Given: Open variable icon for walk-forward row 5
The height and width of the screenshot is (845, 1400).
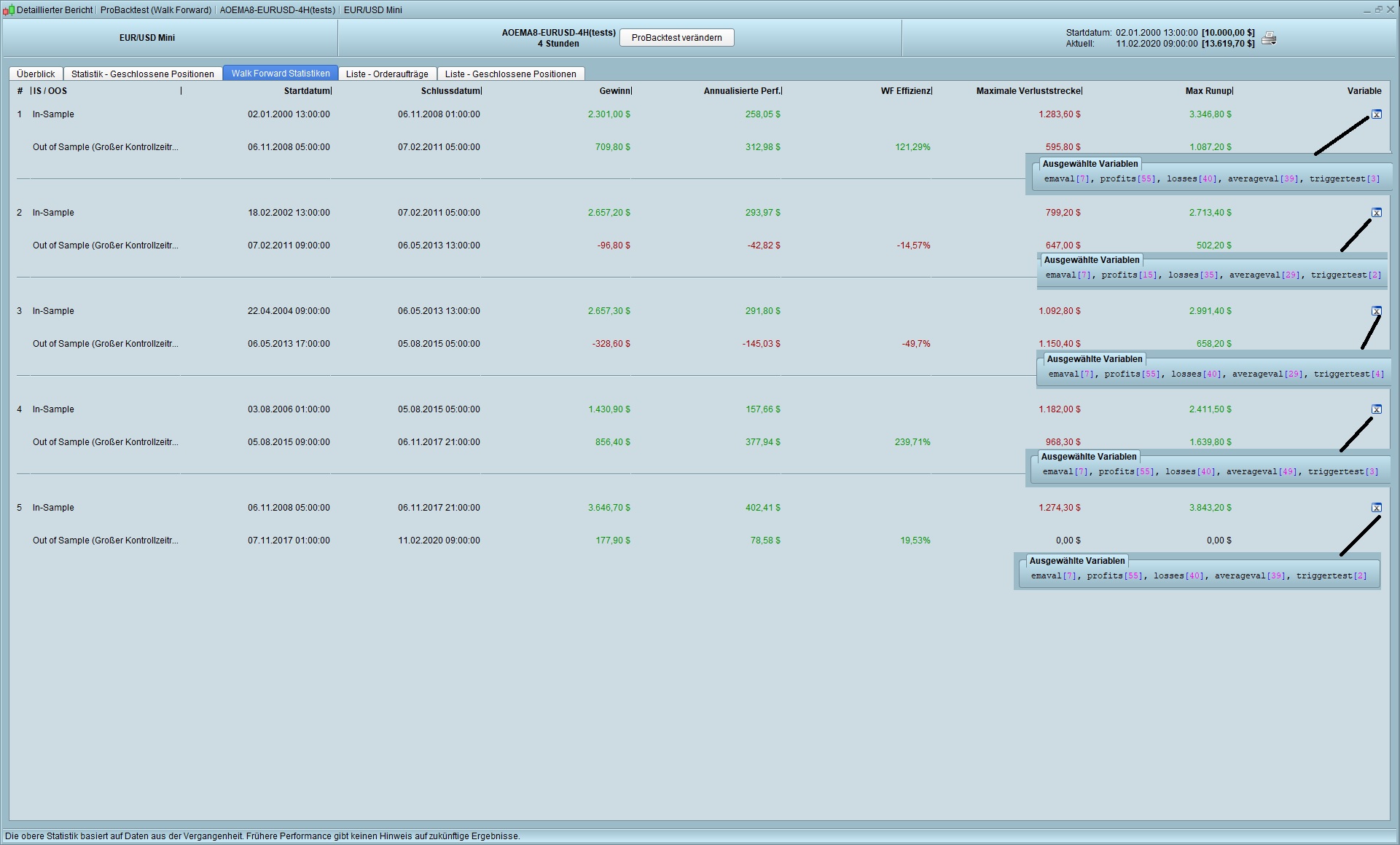Looking at the screenshot, I should coord(1376,508).
